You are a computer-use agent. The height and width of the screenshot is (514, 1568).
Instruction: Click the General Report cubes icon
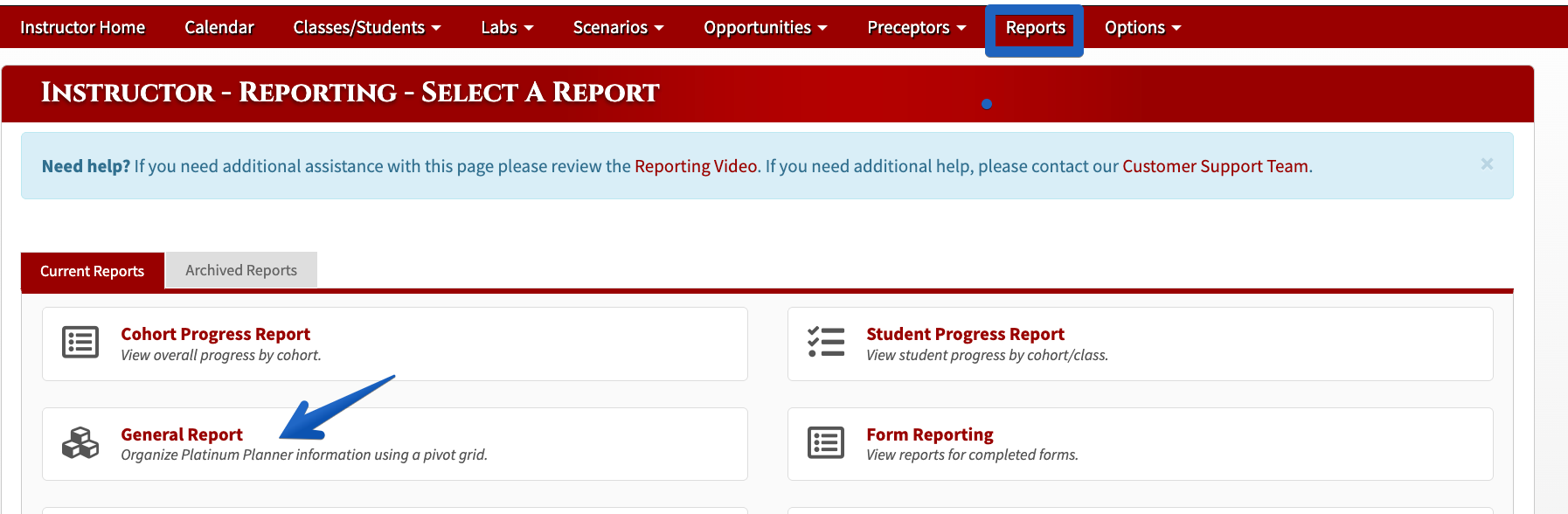coord(80,442)
